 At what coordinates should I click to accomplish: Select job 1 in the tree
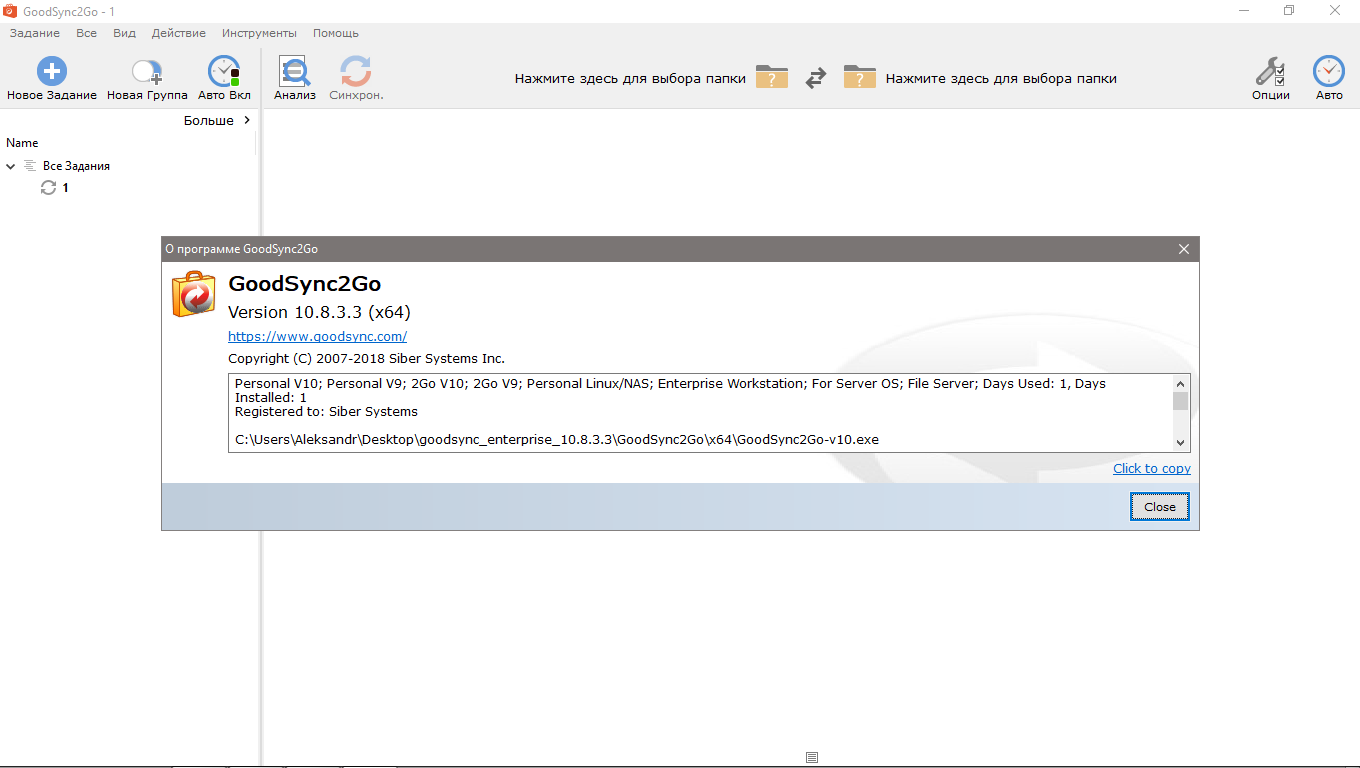click(65, 188)
